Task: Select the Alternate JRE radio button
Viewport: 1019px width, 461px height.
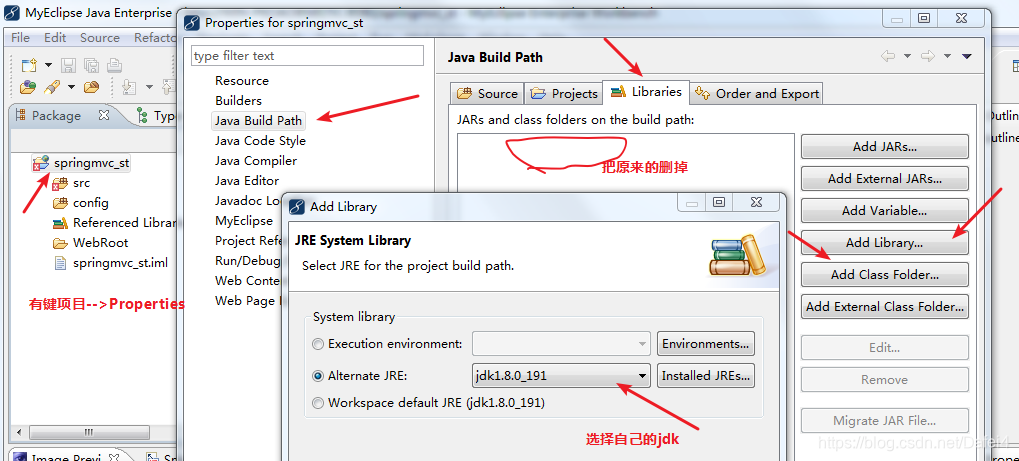Action: [318, 376]
